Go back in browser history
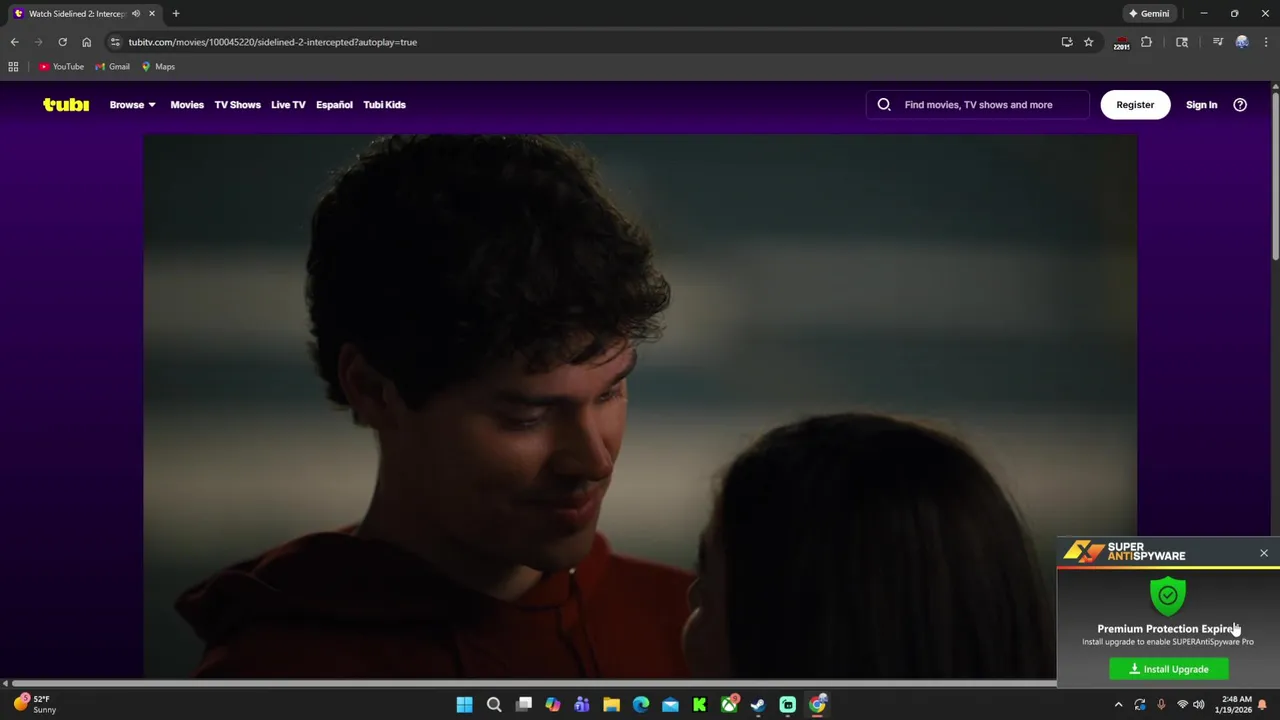 14,42
